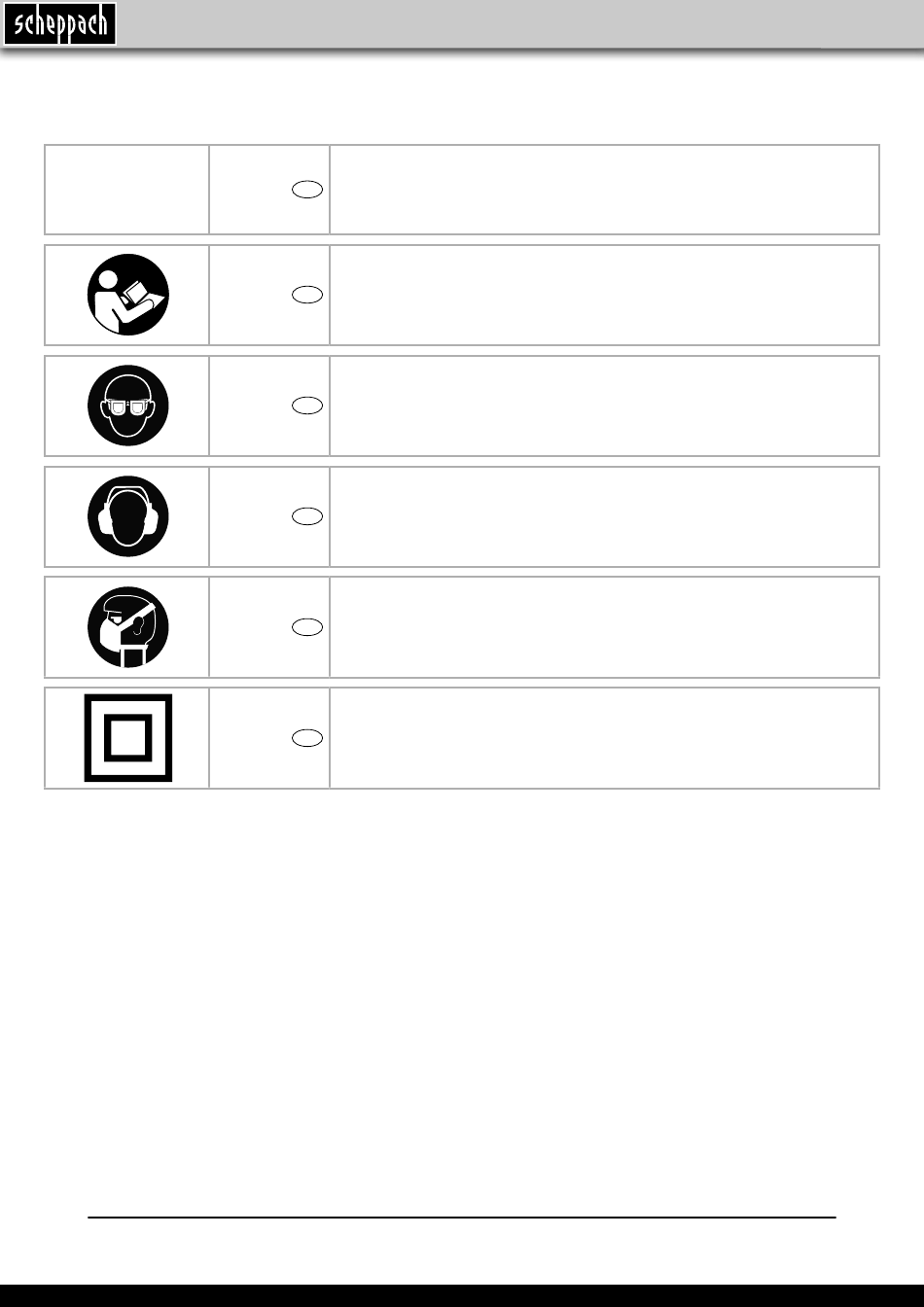Select the description cell of the goggles row
The width and height of the screenshot is (924, 1307).
tap(604, 406)
